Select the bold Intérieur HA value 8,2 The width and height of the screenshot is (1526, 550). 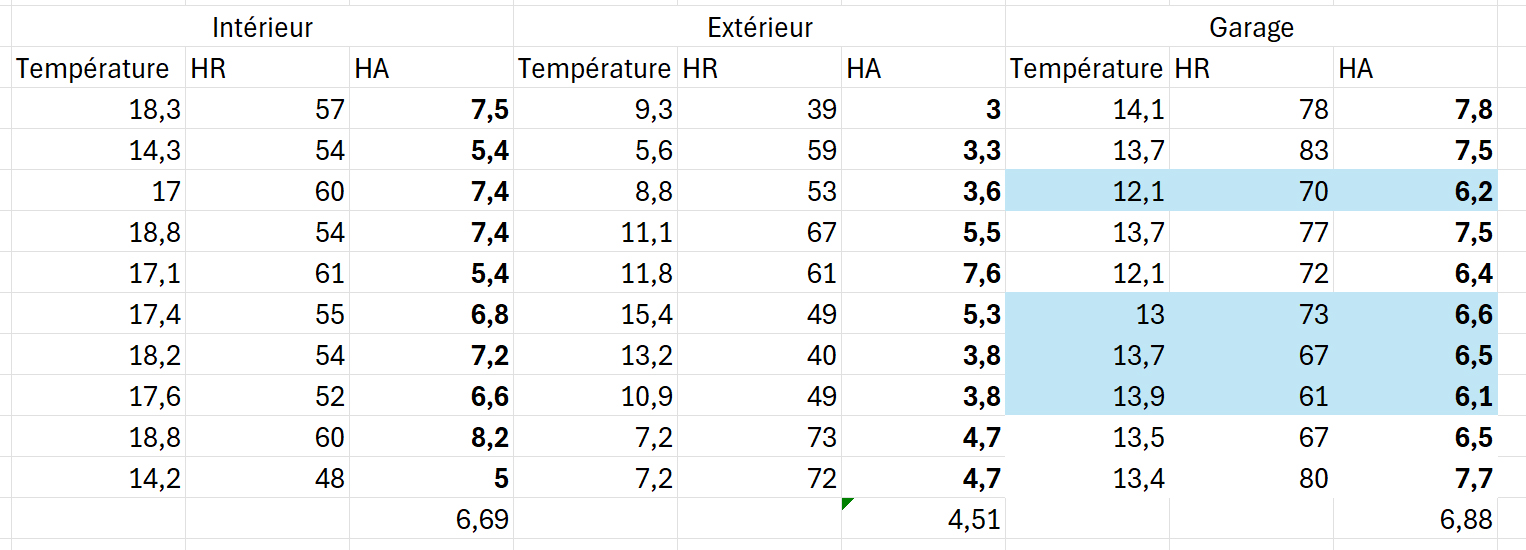[431, 437]
